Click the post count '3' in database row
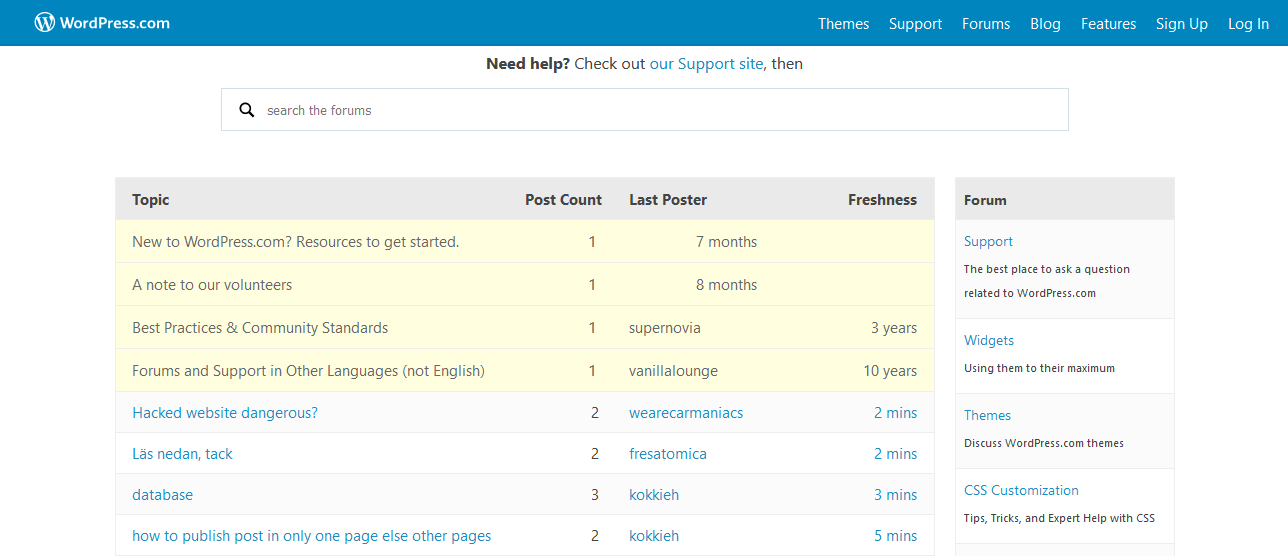Image resolution: width=1288 pixels, height=556 pixels. tap(595, 495)
